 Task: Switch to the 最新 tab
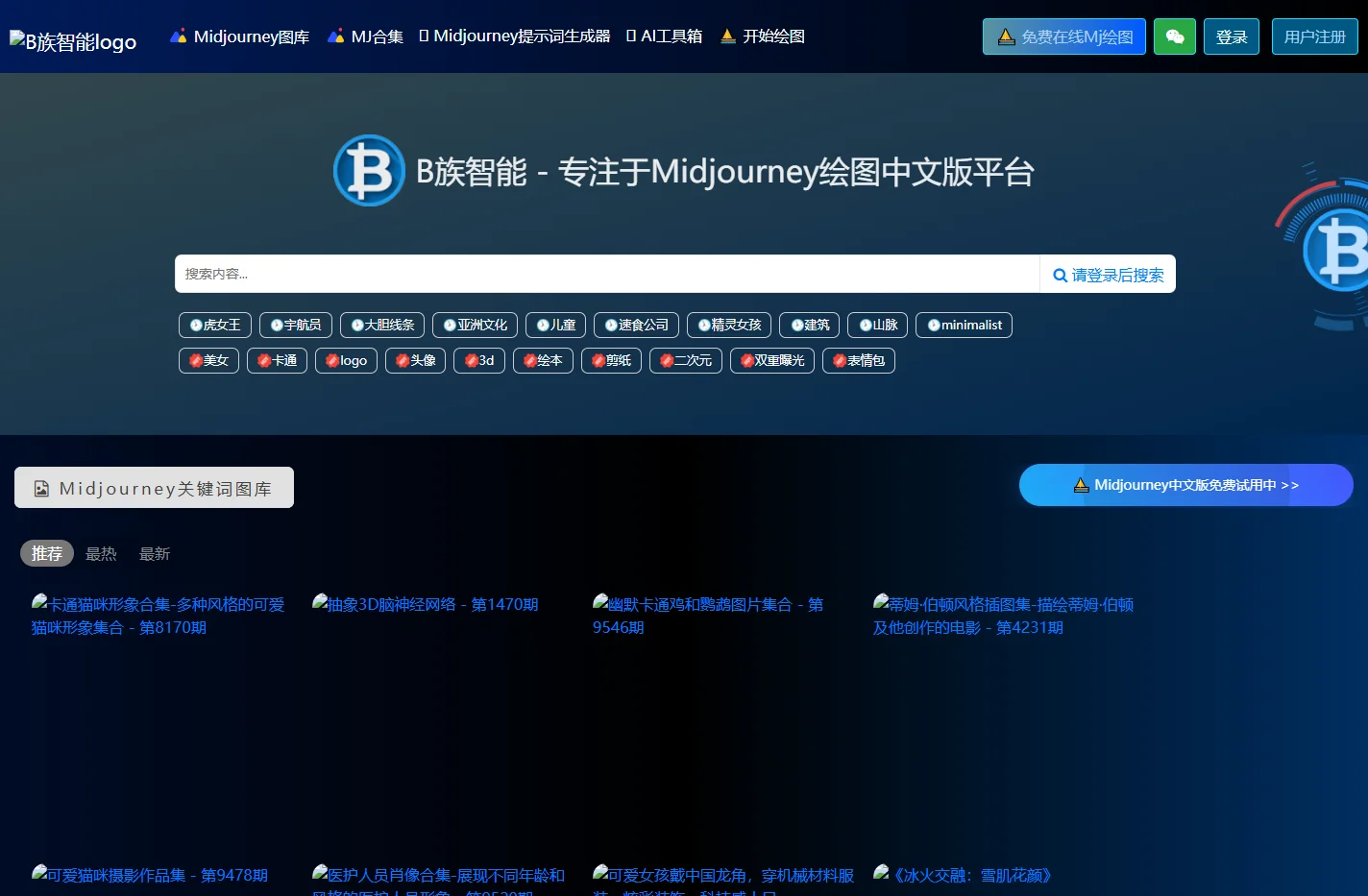[x=155, y=553]
